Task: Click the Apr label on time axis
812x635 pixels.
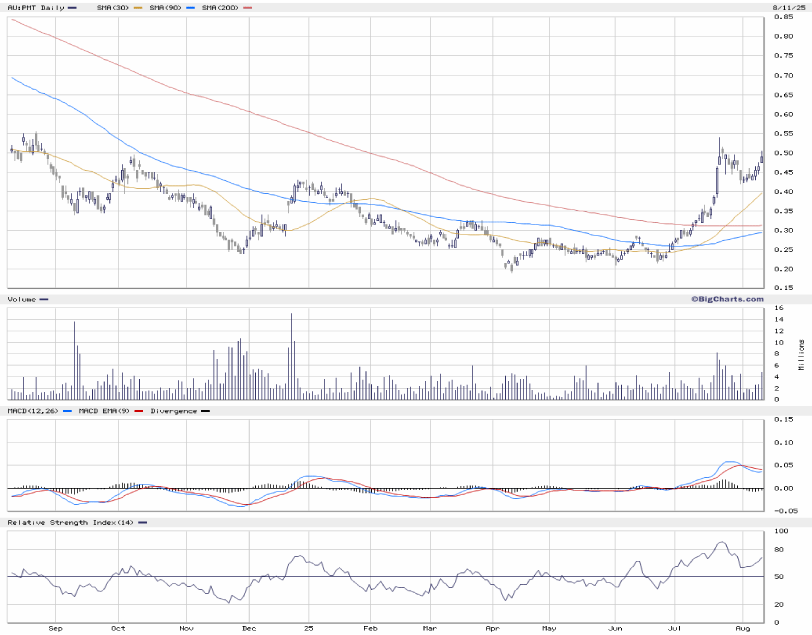Action: 491,630
